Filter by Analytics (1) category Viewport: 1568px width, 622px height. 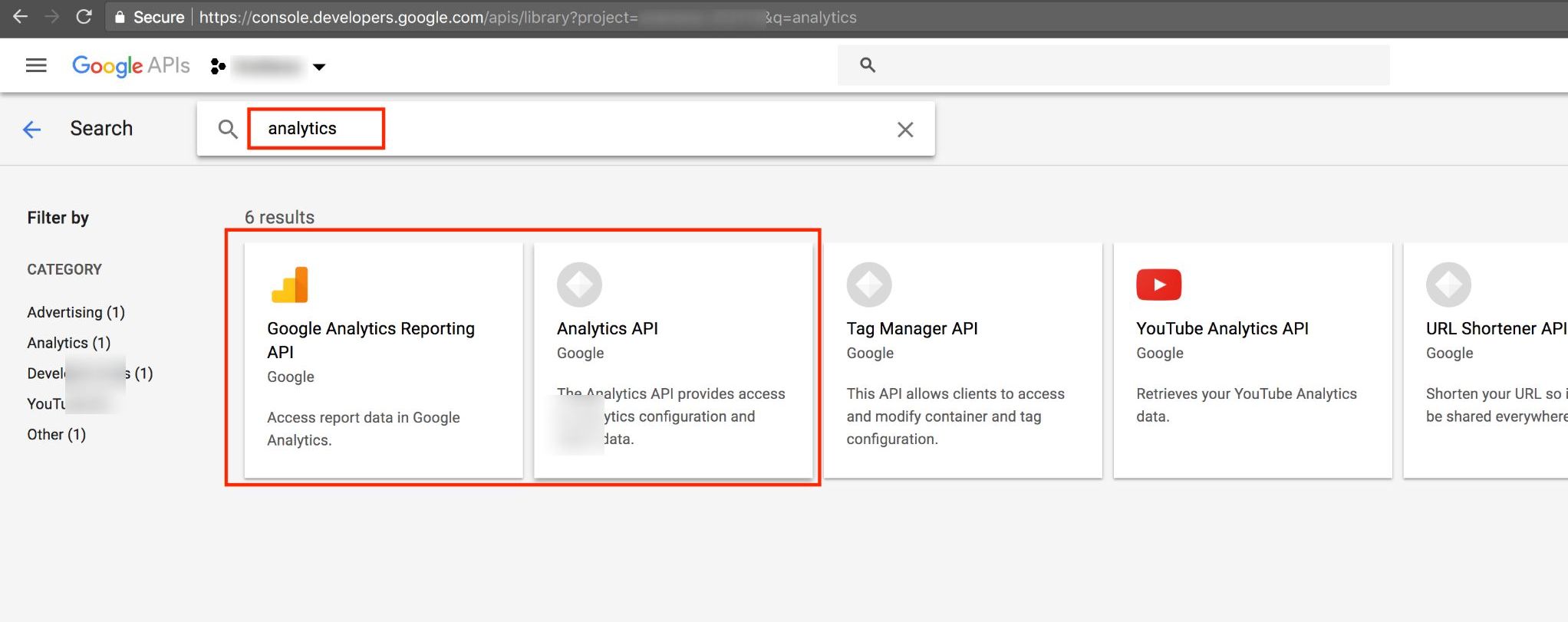69,343
